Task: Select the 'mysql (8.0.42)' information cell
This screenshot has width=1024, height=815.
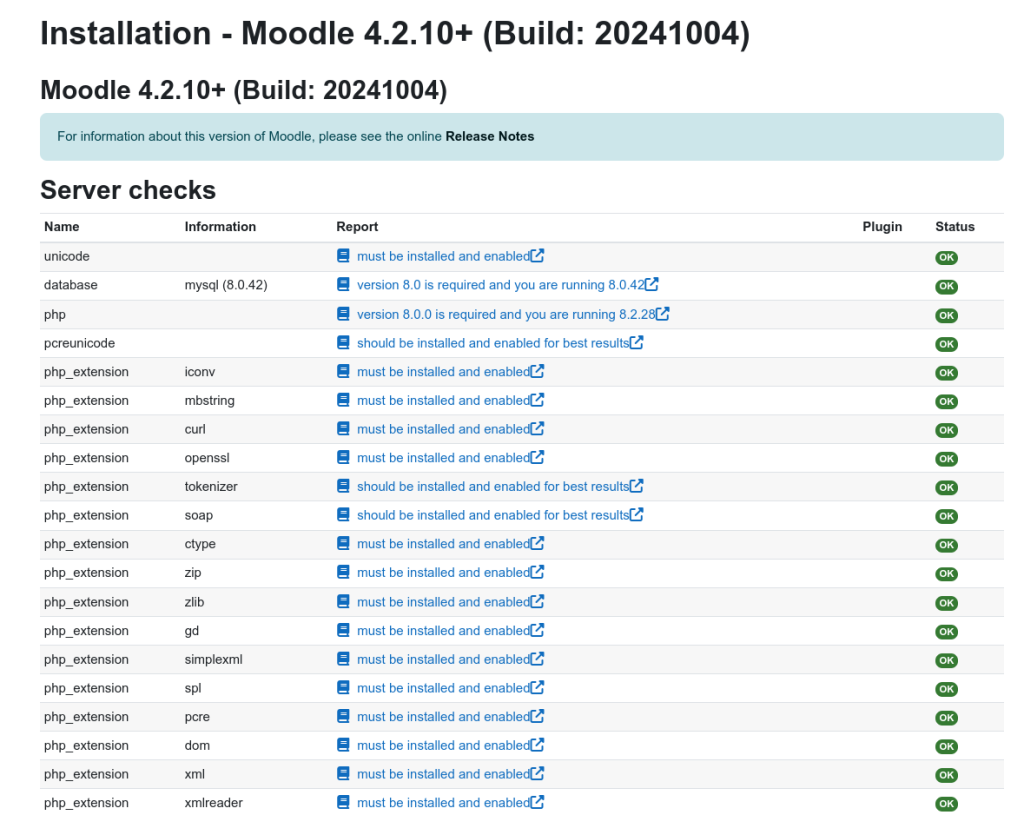Action: (226, 285)
